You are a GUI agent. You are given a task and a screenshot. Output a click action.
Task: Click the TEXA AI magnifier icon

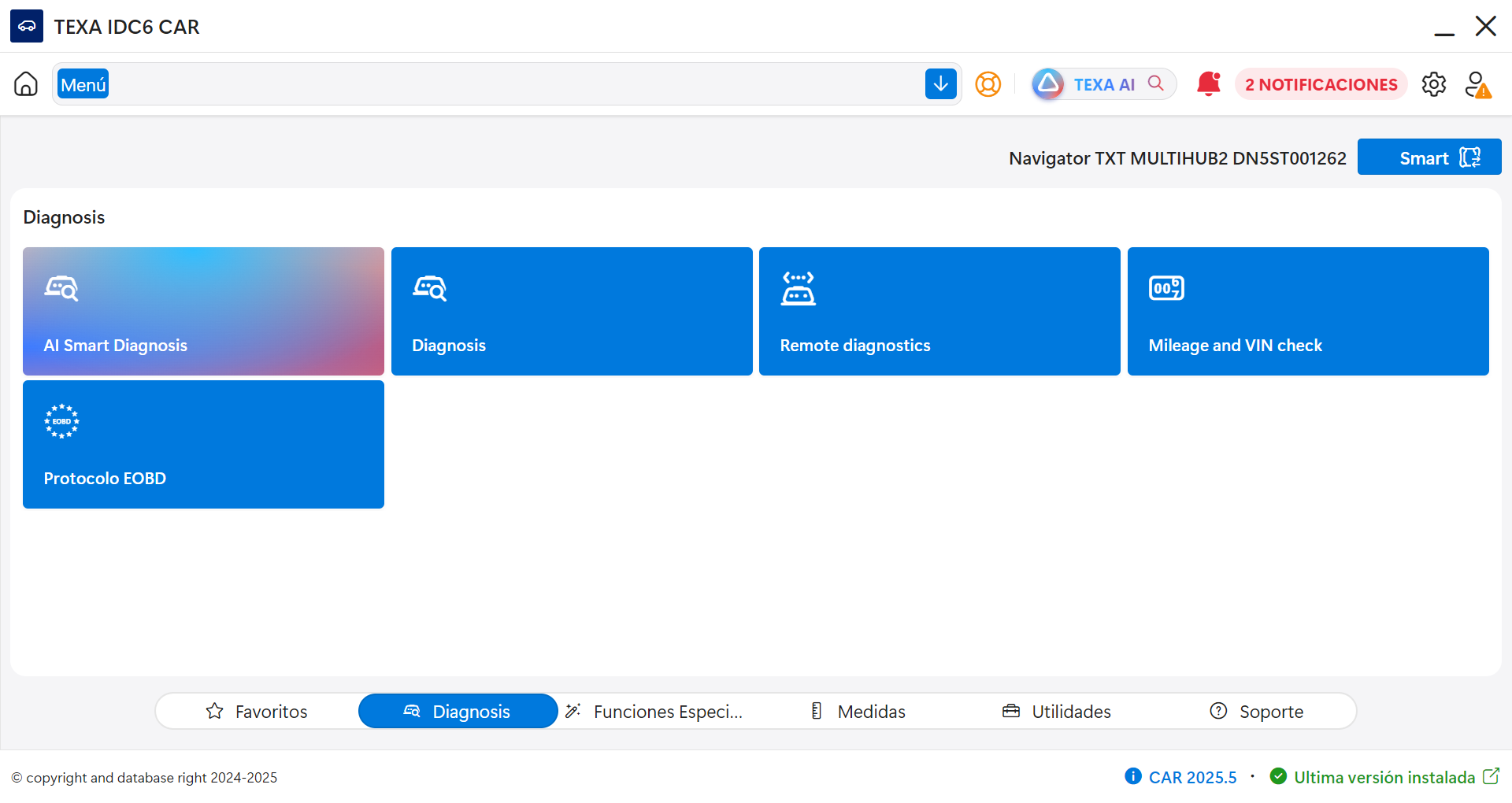coord(1155,83)
